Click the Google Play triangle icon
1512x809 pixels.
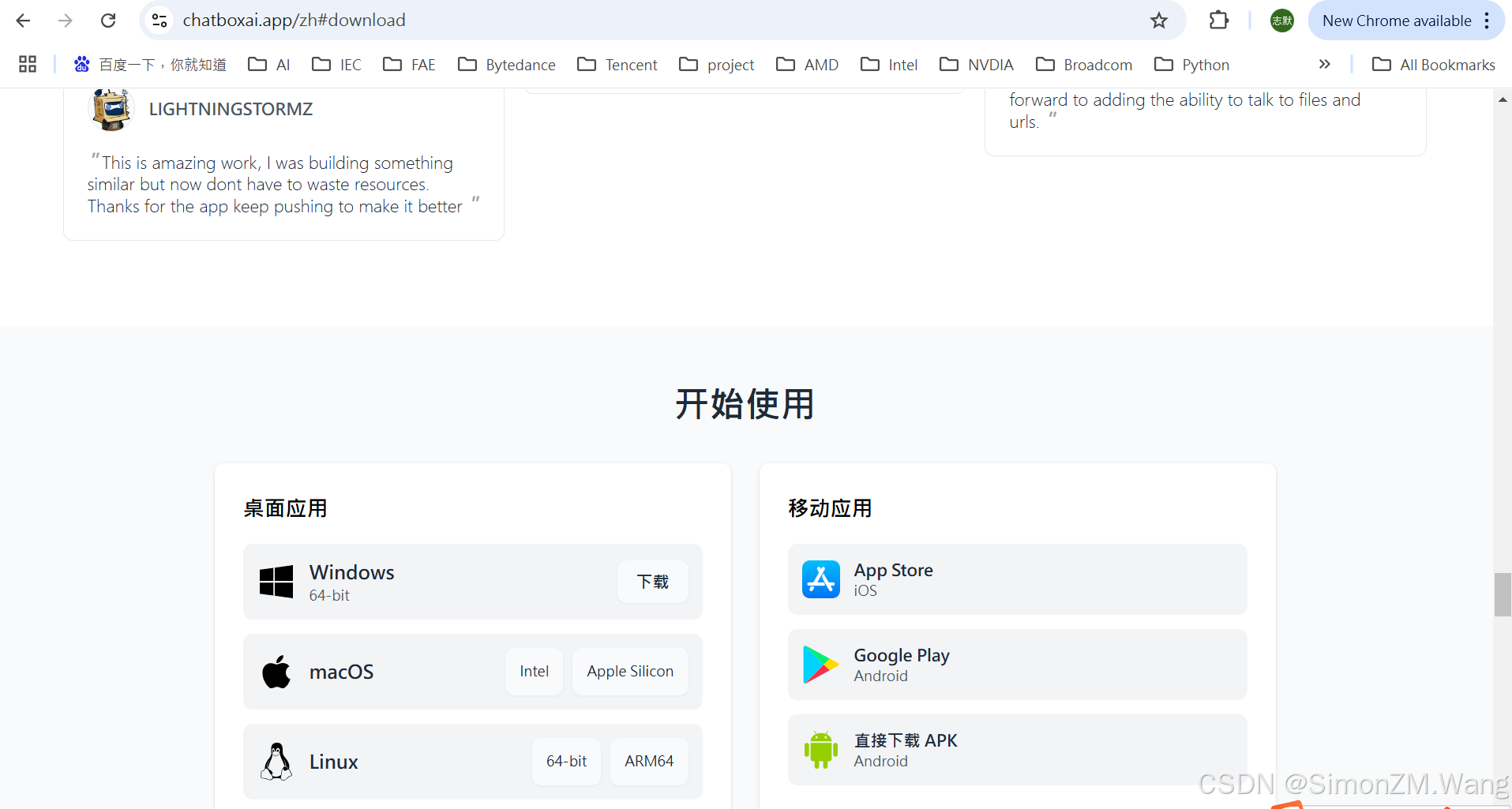tap(820, 665)
